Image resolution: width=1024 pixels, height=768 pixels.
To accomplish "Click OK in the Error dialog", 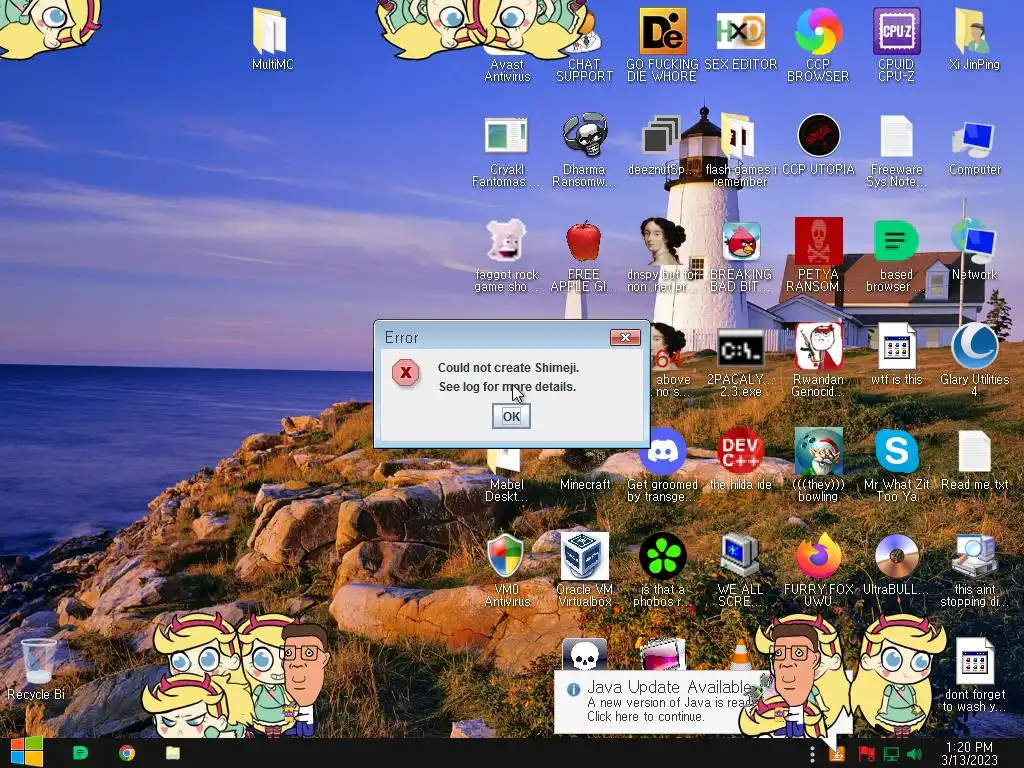I will (511, 416).
